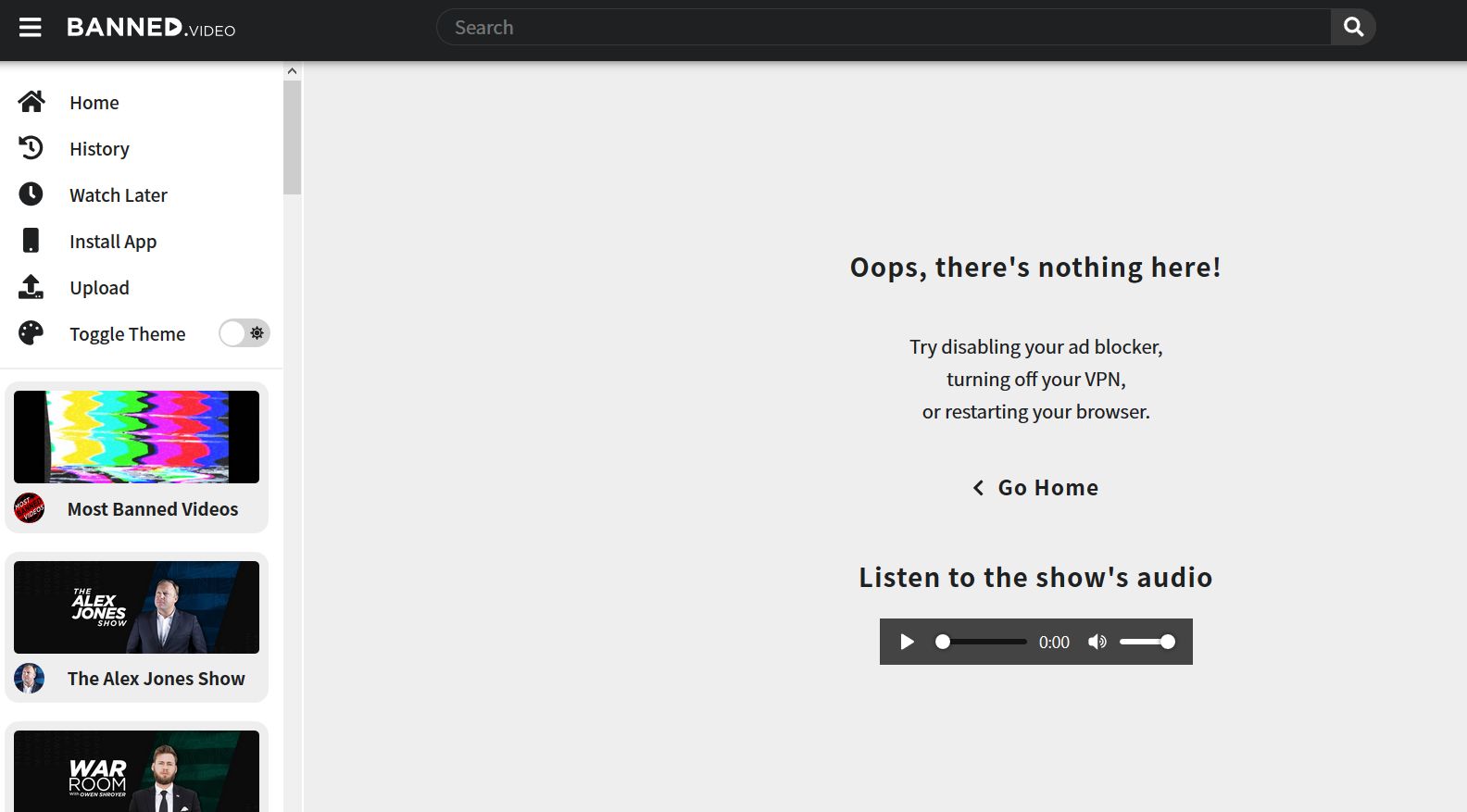Focus the Search input field
1467x812 pixels.
coord(884,27)
